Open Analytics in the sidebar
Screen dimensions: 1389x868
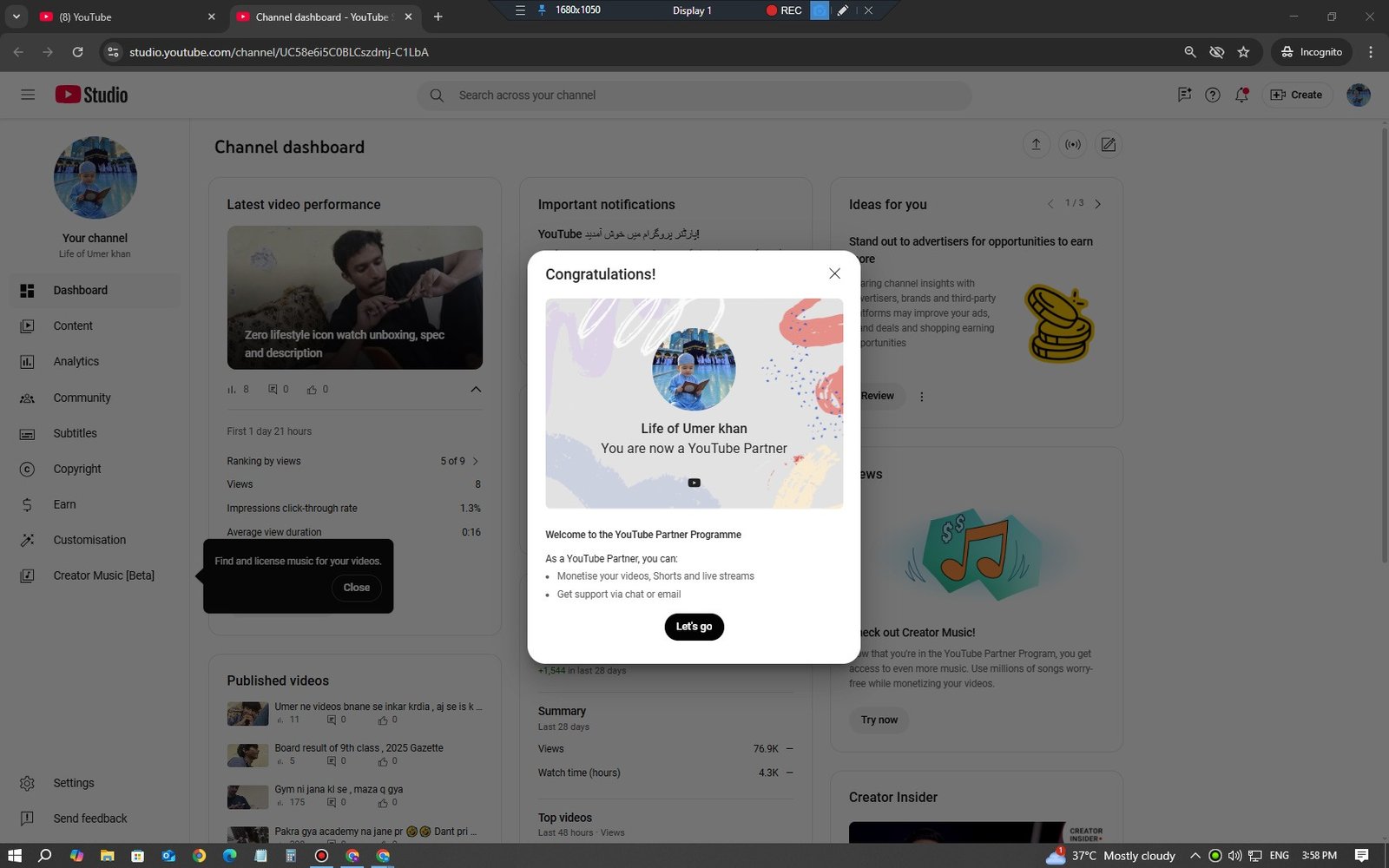[x=95, y=361]
